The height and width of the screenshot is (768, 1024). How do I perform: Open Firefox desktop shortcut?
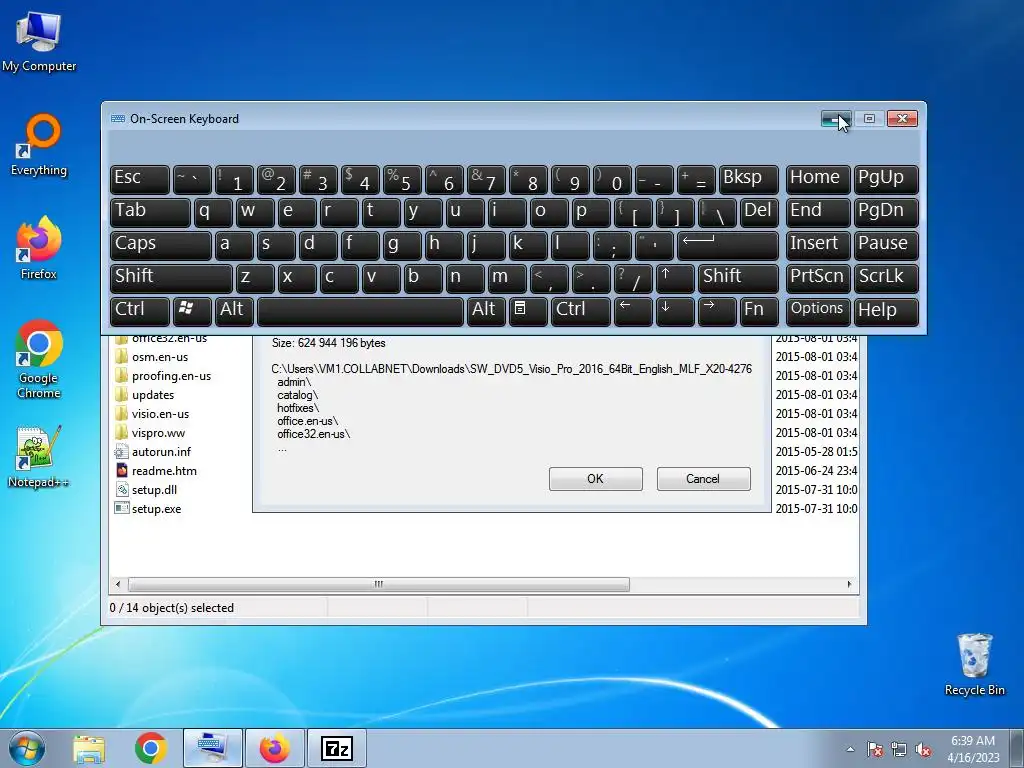pyautogui.click(x=39, y=248)
